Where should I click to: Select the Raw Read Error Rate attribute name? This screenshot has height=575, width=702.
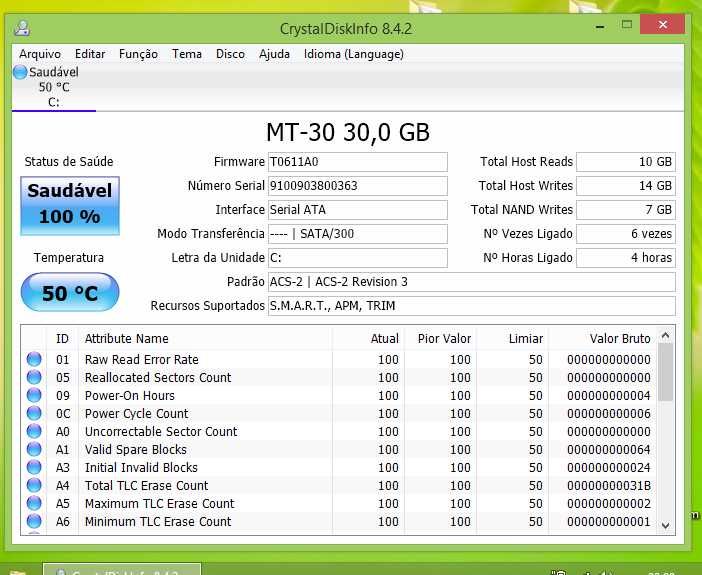coord(141,360)
